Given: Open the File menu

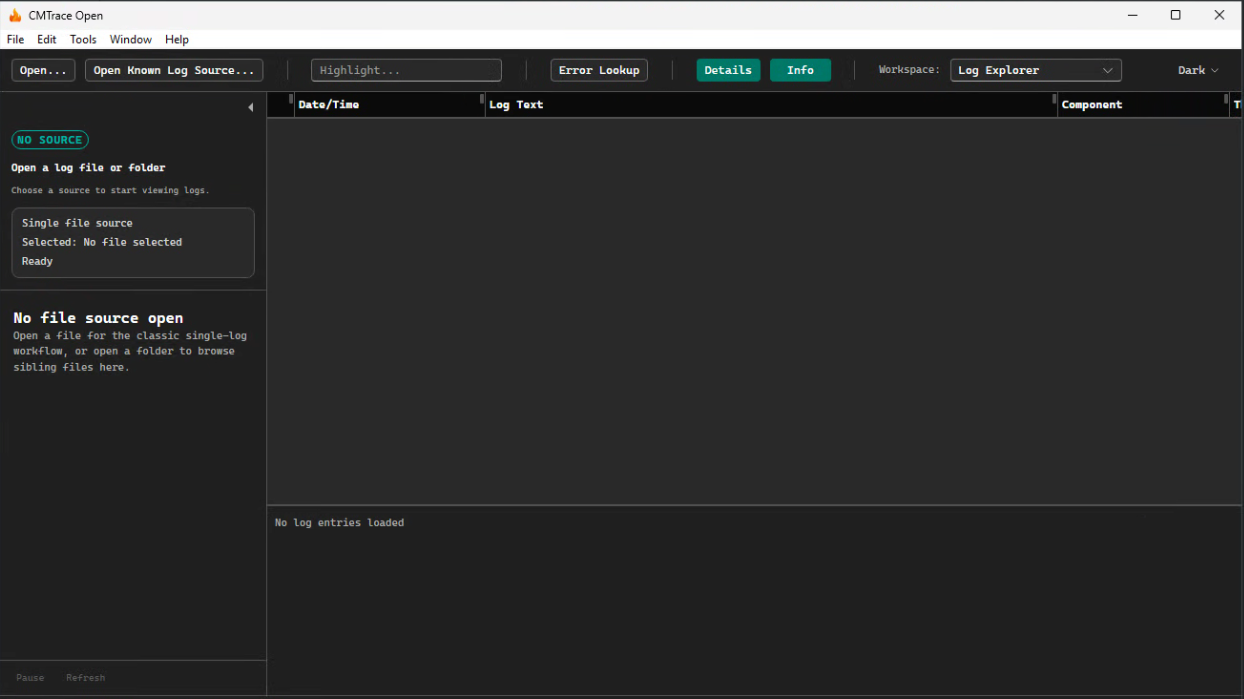Looking at the screenshot, I should 15,39.
